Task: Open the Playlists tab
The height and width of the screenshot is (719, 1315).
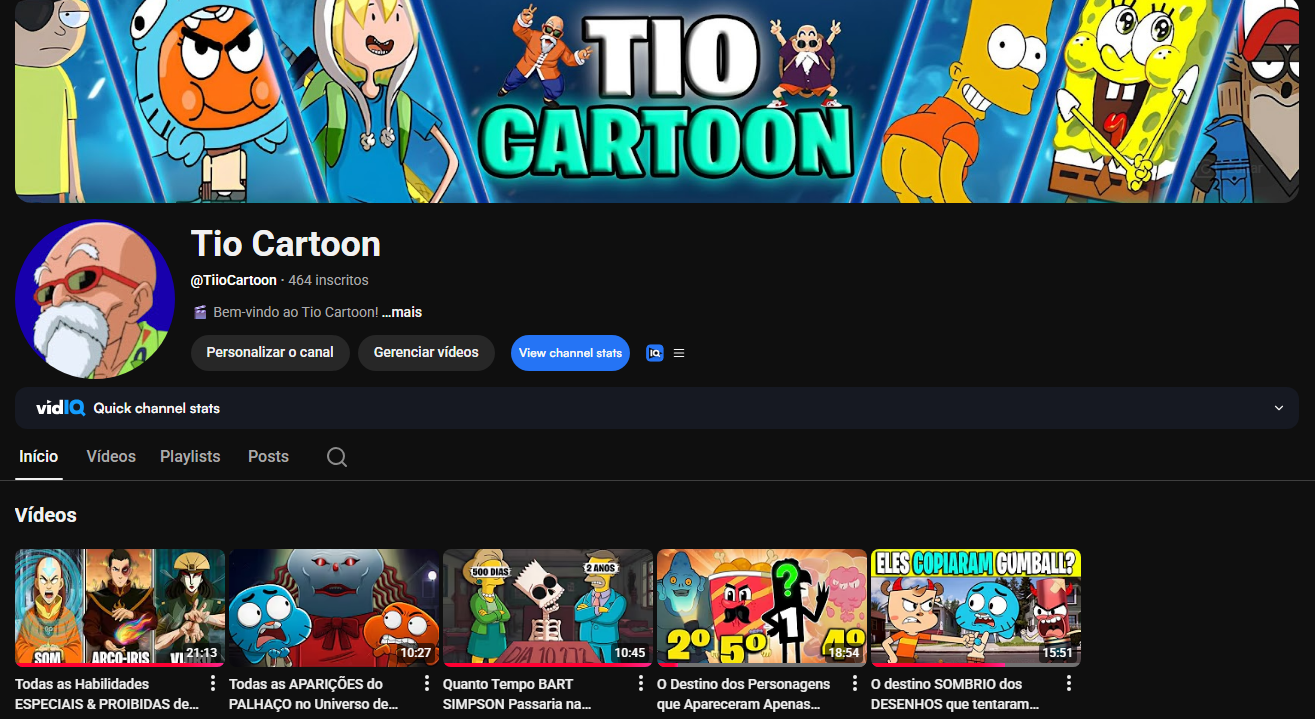Action: pyautogui.click(x=190, y=456)
